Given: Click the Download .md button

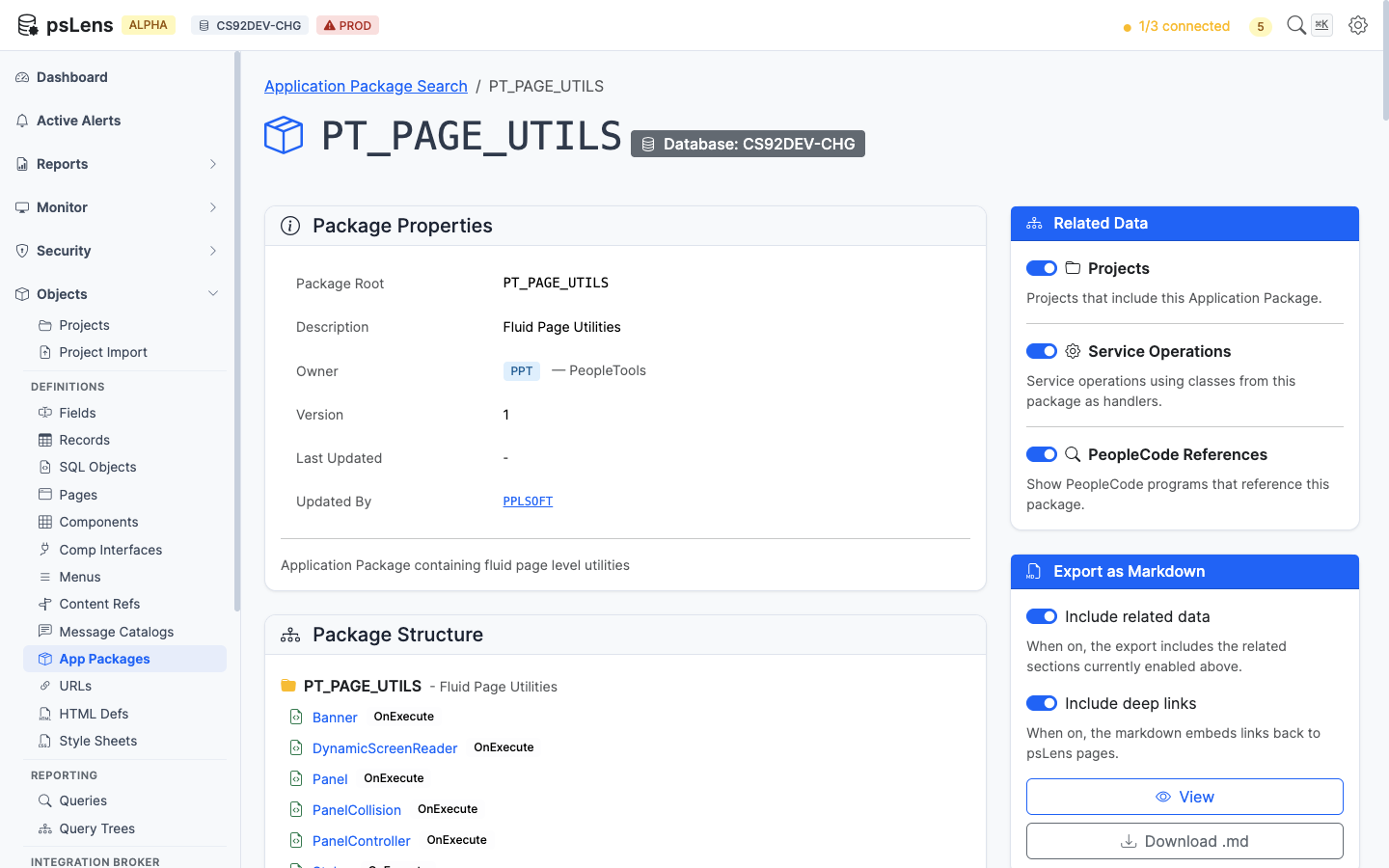Looking at the screenshot, I should tap(1185, 841).
